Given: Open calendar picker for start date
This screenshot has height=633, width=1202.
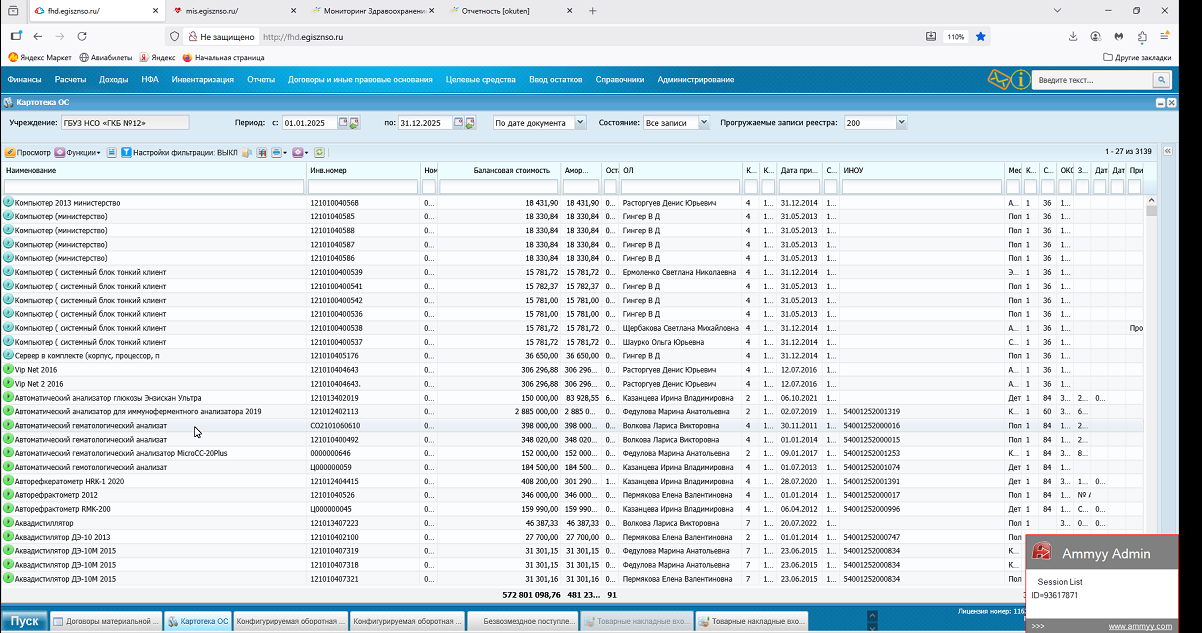Looking at the screenshot, I should (x=343, y=123).
